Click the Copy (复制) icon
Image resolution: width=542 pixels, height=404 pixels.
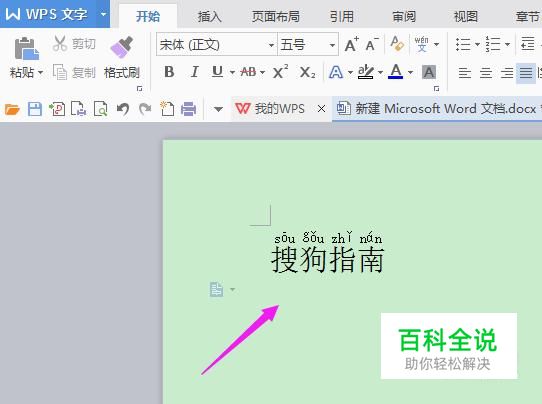pos(60,72)
